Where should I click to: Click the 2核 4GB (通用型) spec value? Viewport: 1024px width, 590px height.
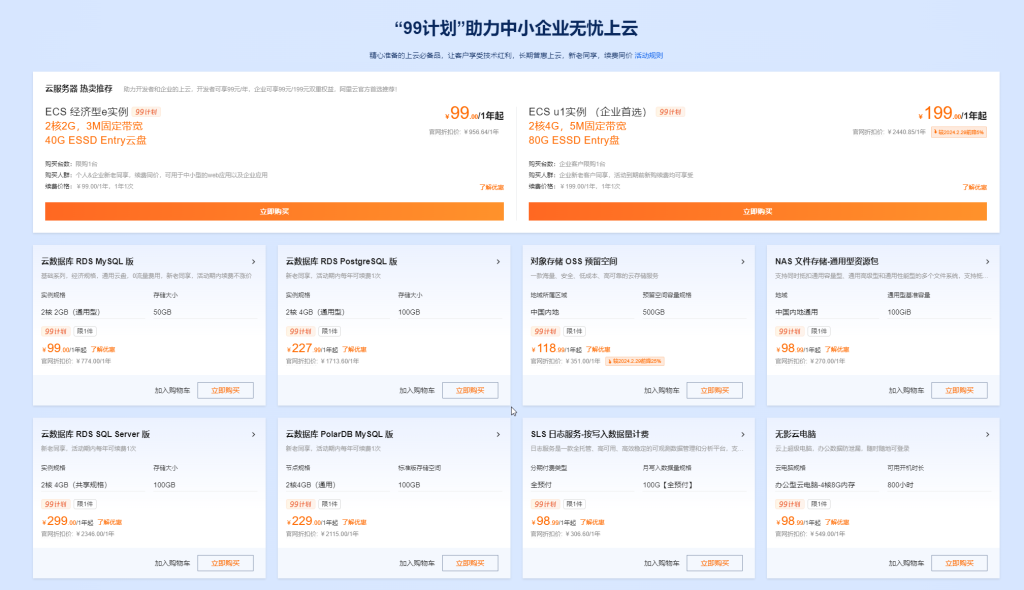(x=315, y=312)
